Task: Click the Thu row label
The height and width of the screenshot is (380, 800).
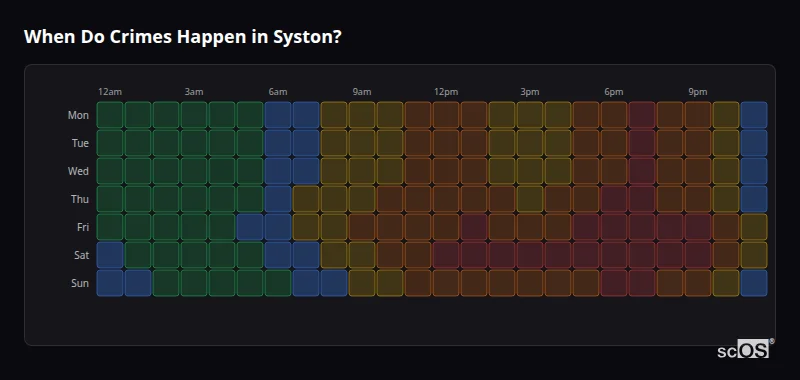Action: pyautogui.click(x=80, y=199)
